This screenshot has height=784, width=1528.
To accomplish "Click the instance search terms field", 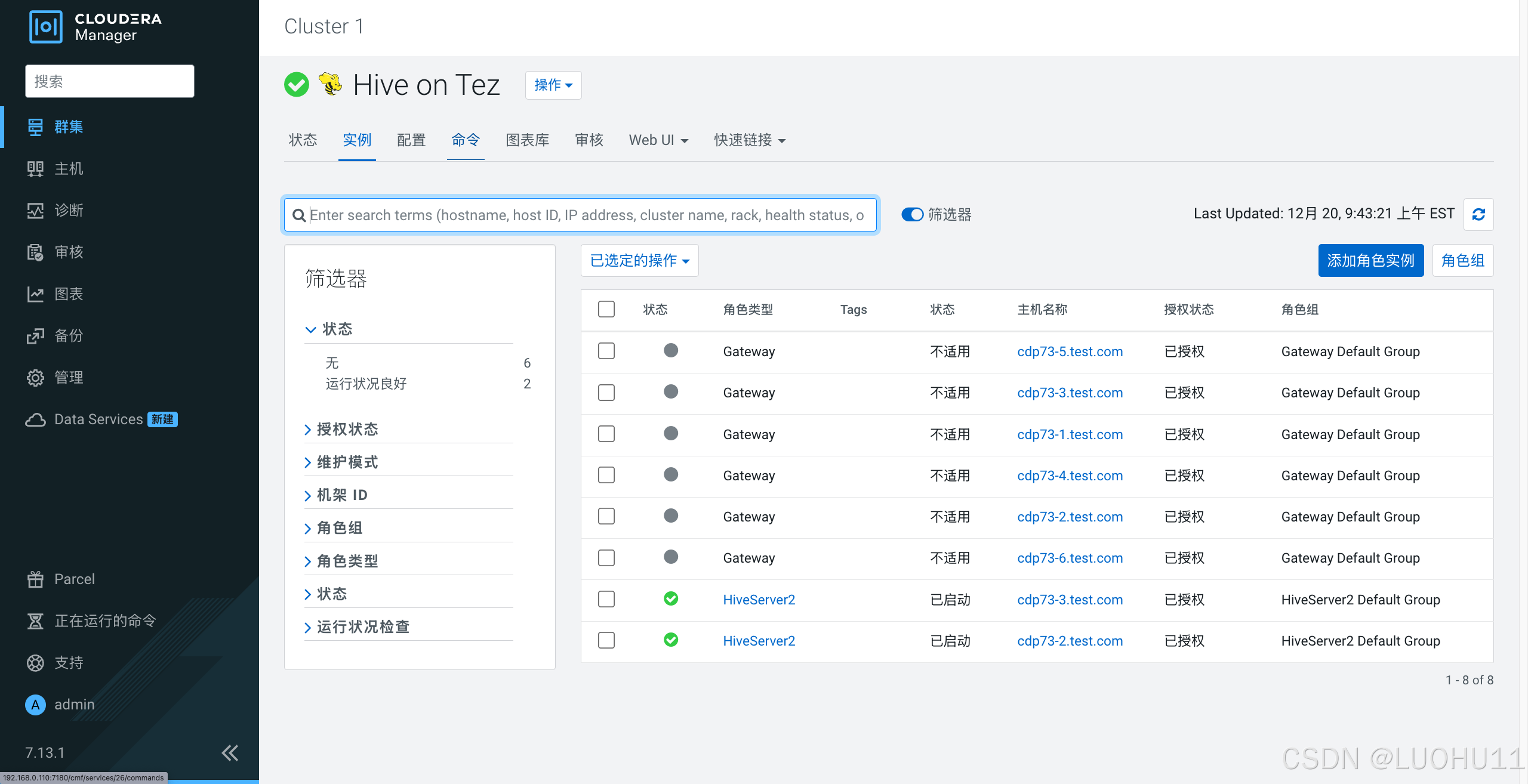I will [x=585, y=215].
